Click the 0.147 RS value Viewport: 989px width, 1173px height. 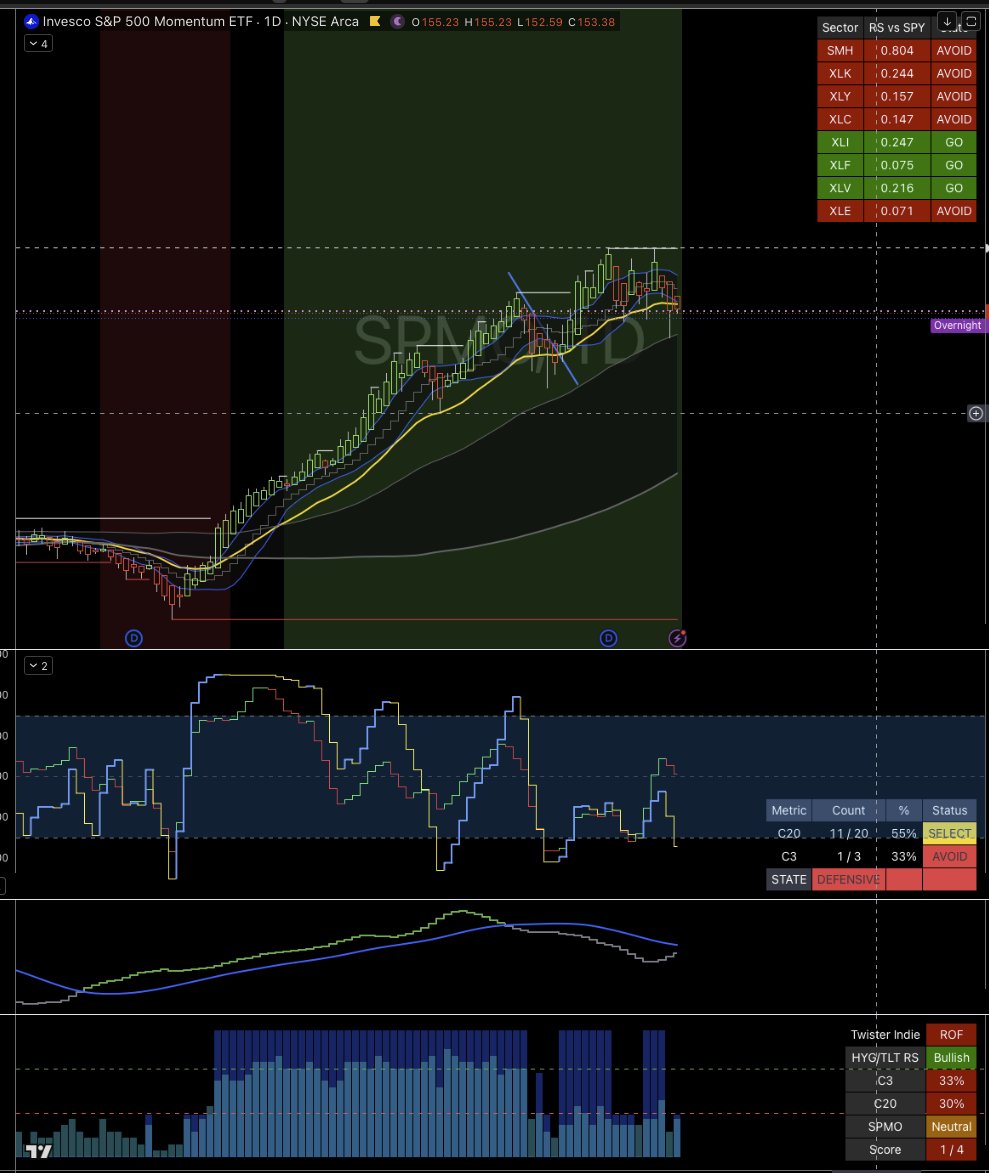(897, 119)
